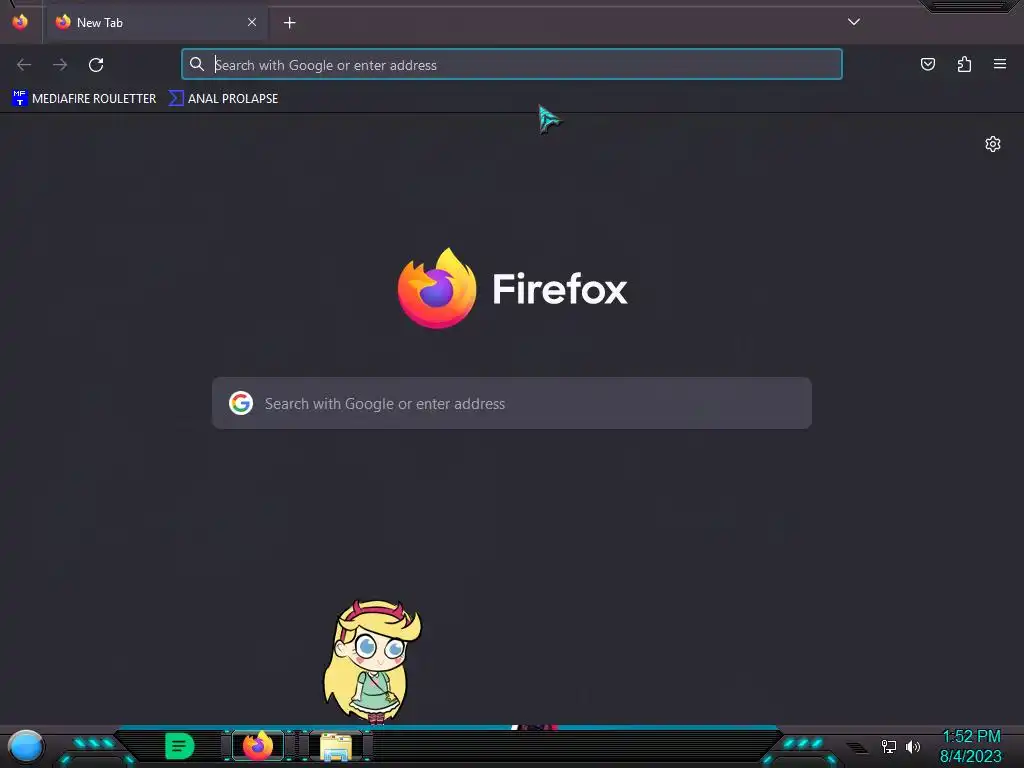Open File Explorer from the taskbar

tap(336, 747)
